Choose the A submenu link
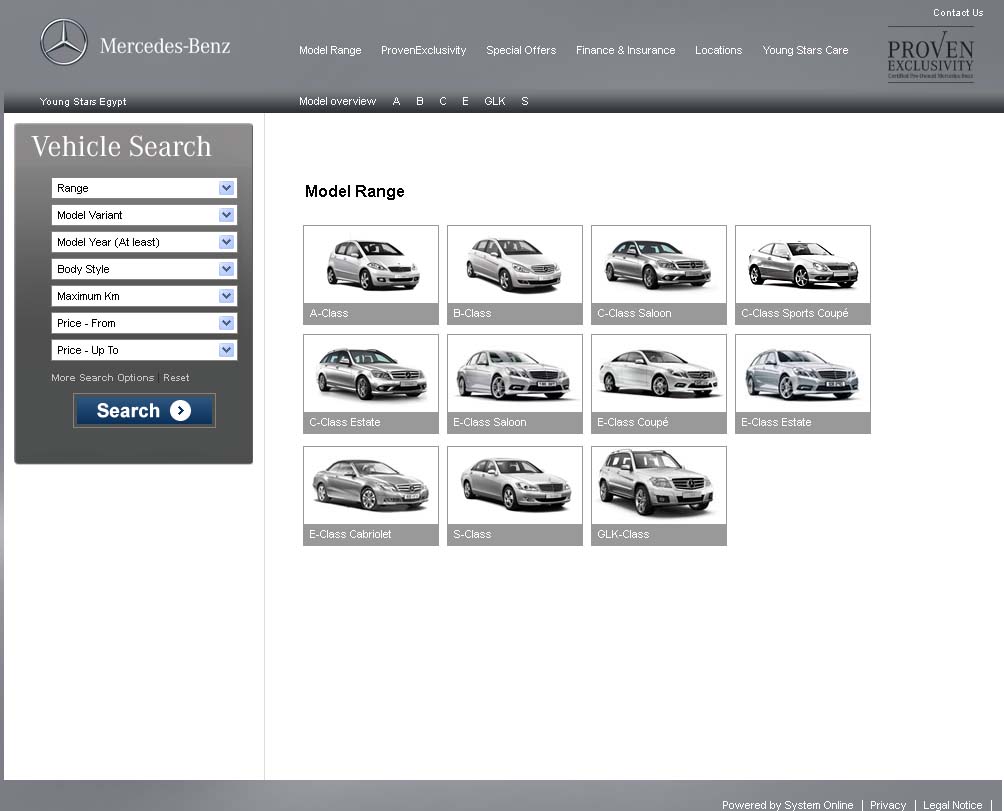This screenshot has height=811, width=1004. (x=396, y=101)
